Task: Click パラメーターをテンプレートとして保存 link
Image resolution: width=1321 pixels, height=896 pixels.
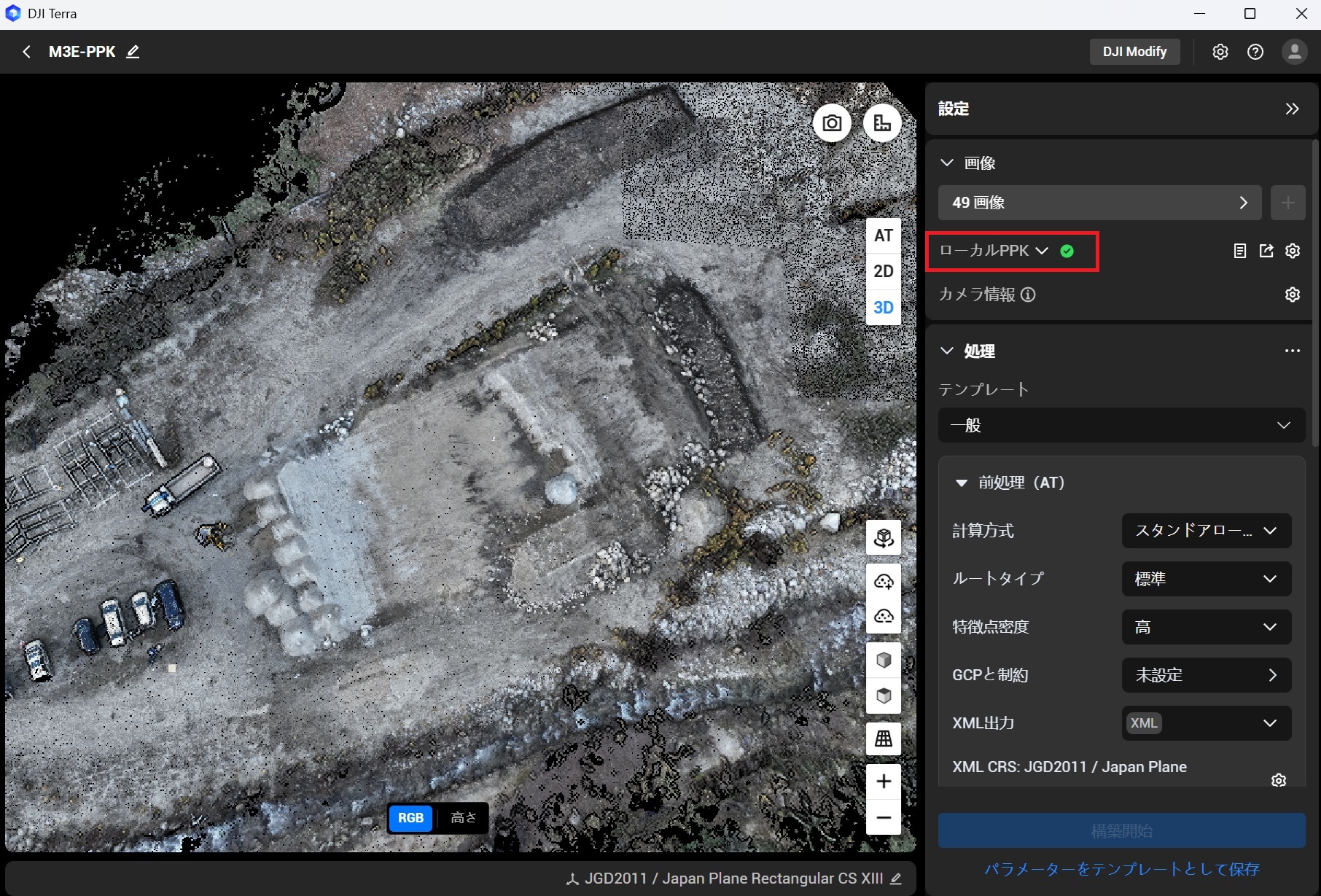Action: 1121,869
